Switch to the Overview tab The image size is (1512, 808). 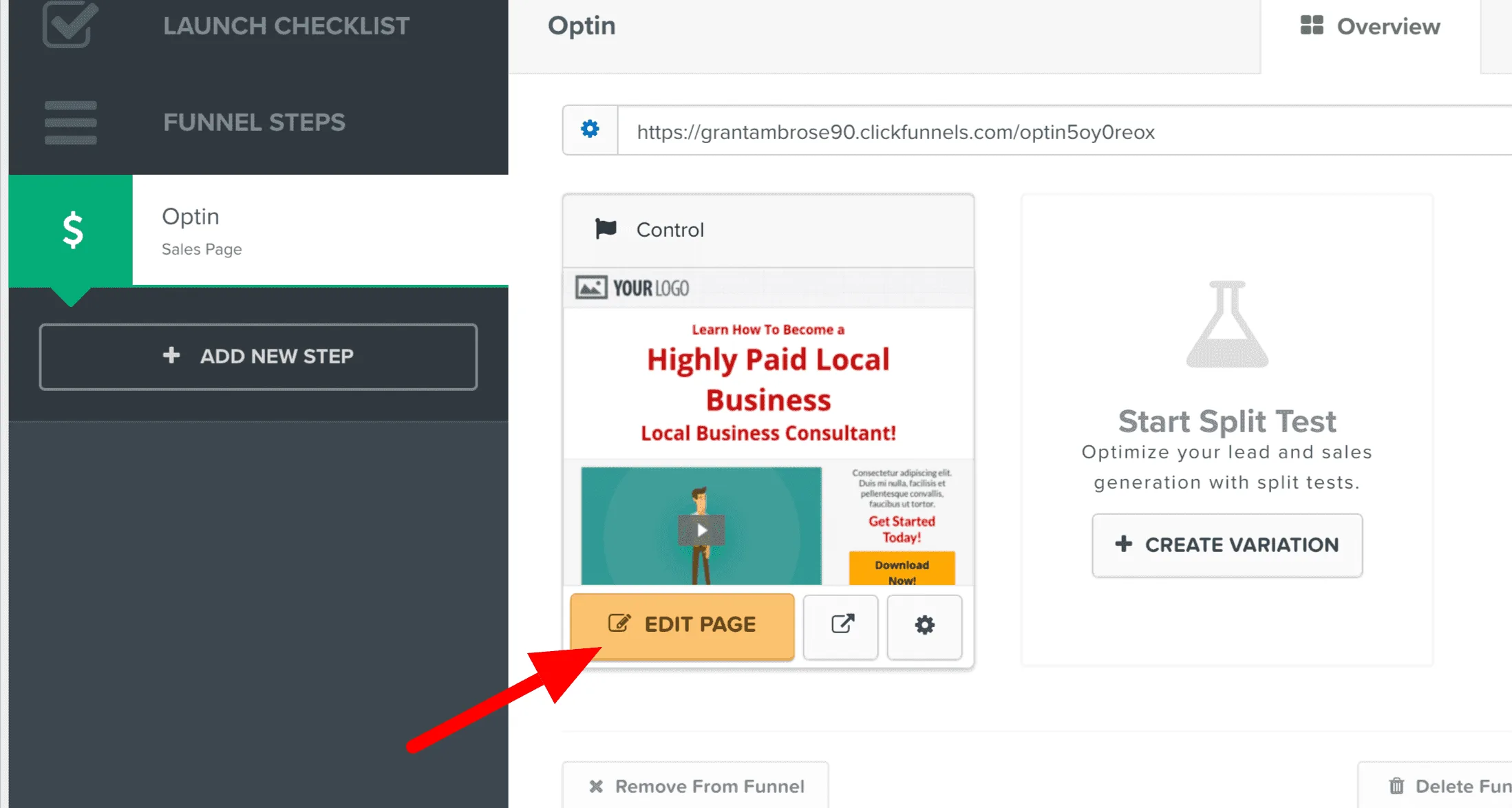[x=1370, y=28]
